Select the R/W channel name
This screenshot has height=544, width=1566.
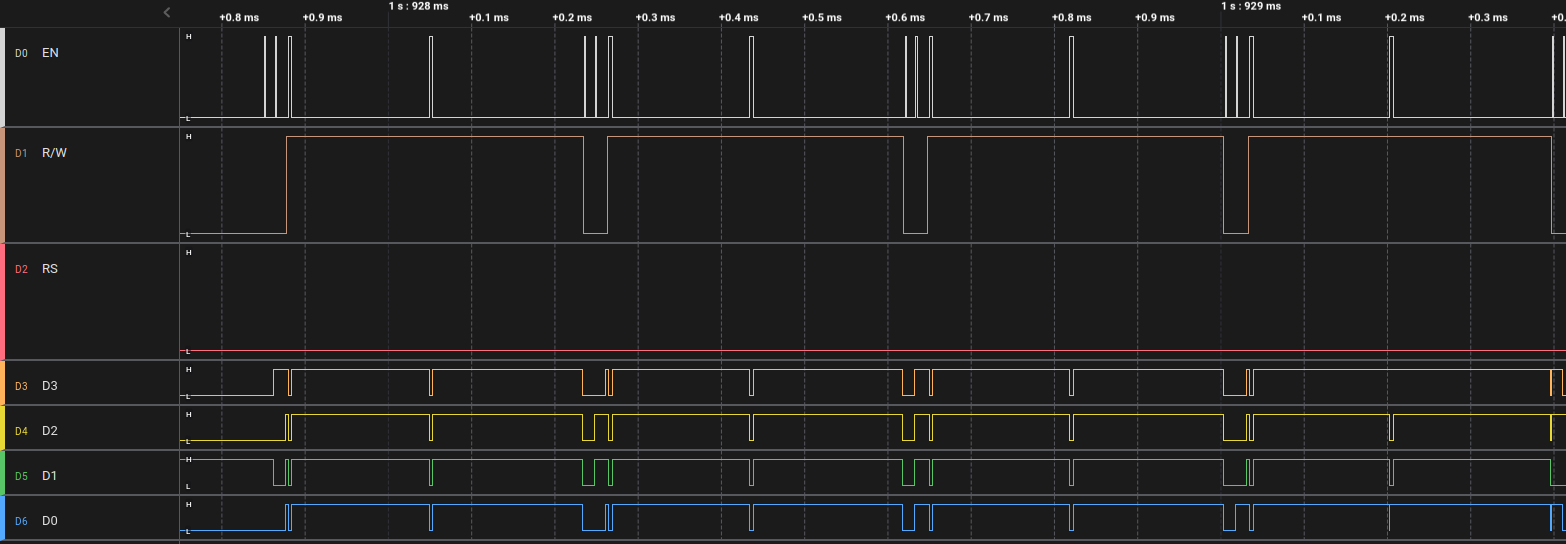pos(54,153)
